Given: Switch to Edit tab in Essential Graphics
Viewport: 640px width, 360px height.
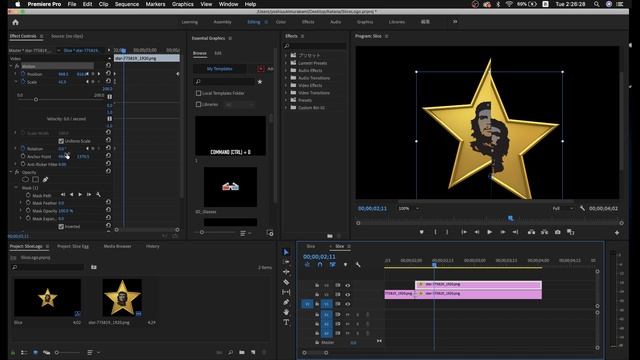Looking at the screenshot, I should click(218, 53).
